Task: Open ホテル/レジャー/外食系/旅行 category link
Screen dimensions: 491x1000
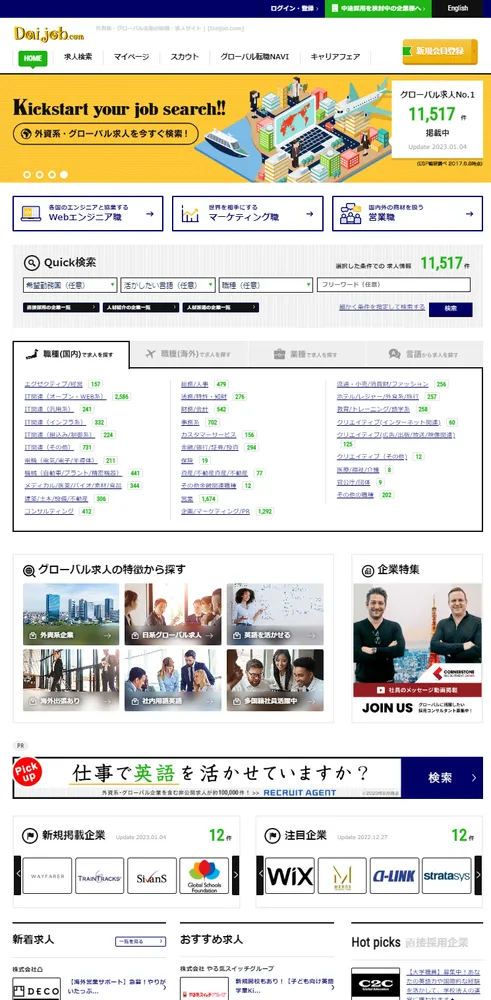Action: click(379, 397)
